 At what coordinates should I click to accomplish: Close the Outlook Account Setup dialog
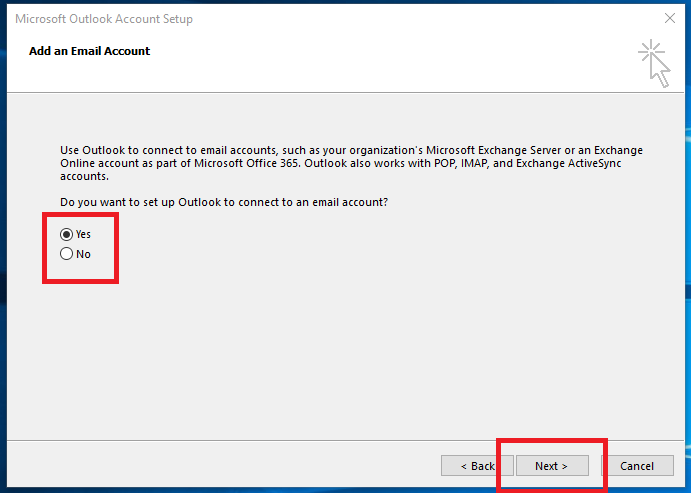click(x=670, y=18)
